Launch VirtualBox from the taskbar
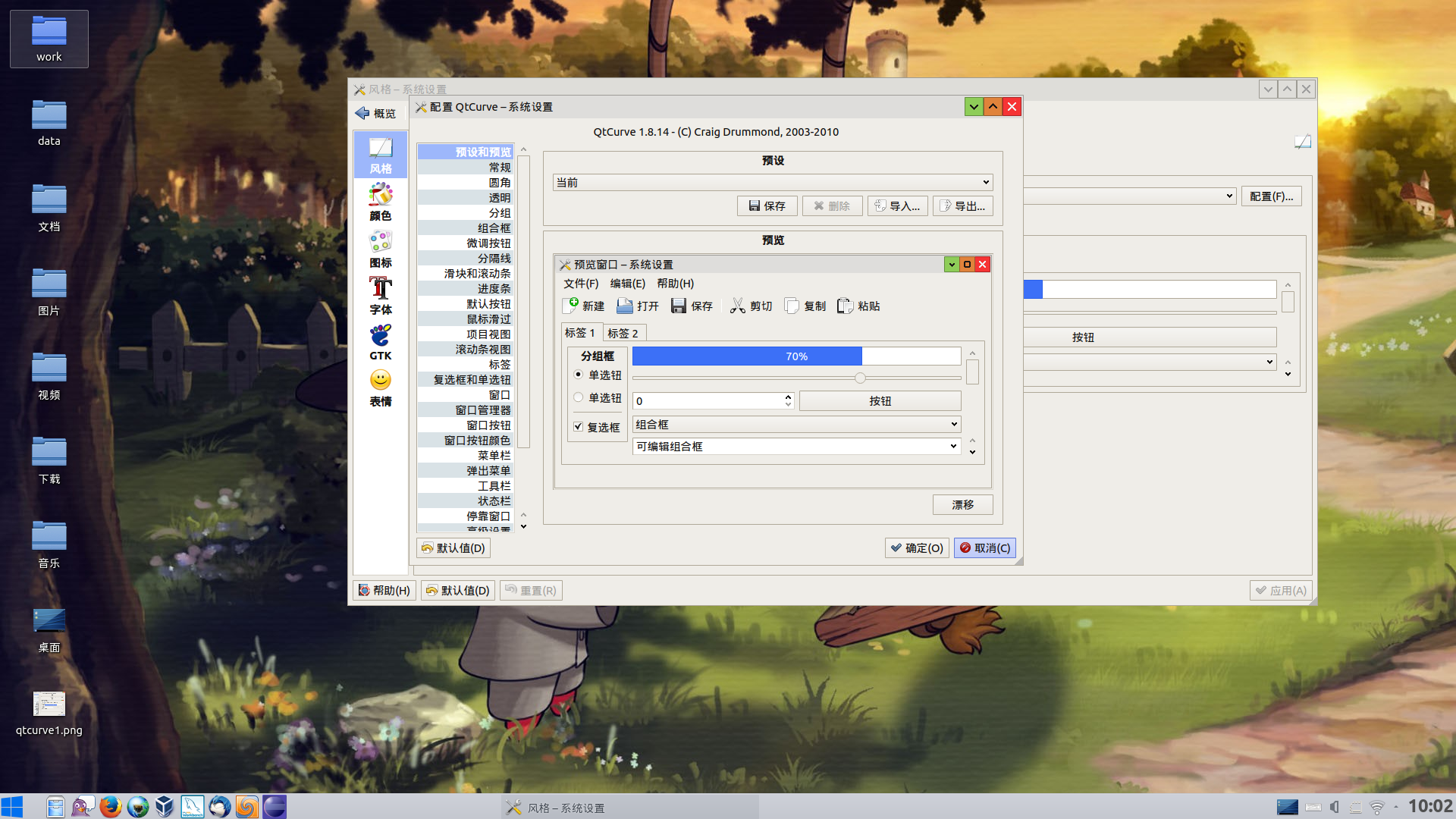The height and width of the screenshot is (819, 1456). 165,806
